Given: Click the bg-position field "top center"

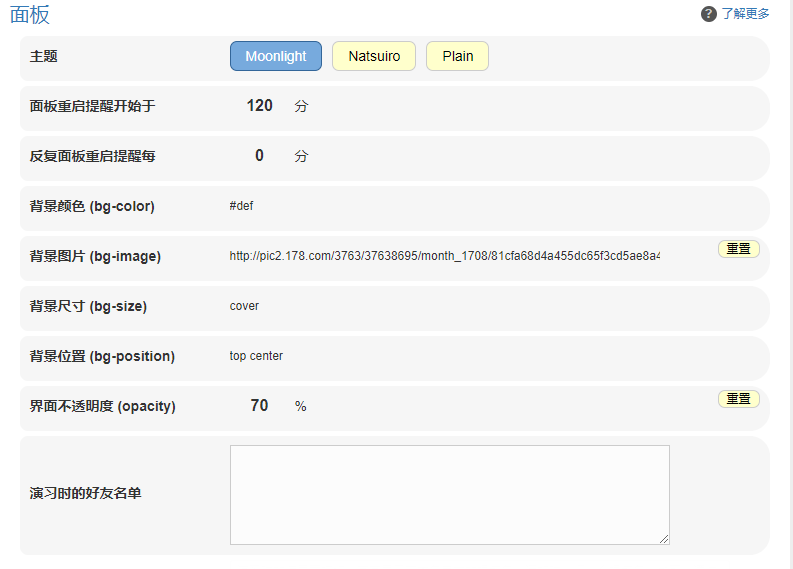Looking at the screenshot, I should pyautogui.click(x=300, y=356).
